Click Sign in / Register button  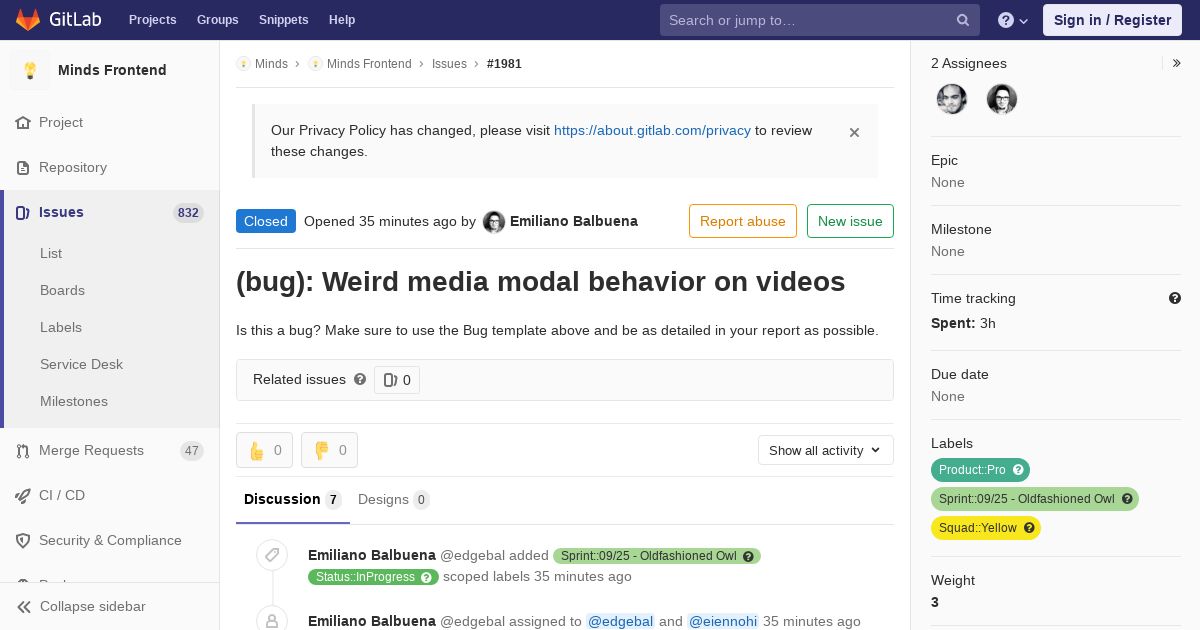[1112, 20]
